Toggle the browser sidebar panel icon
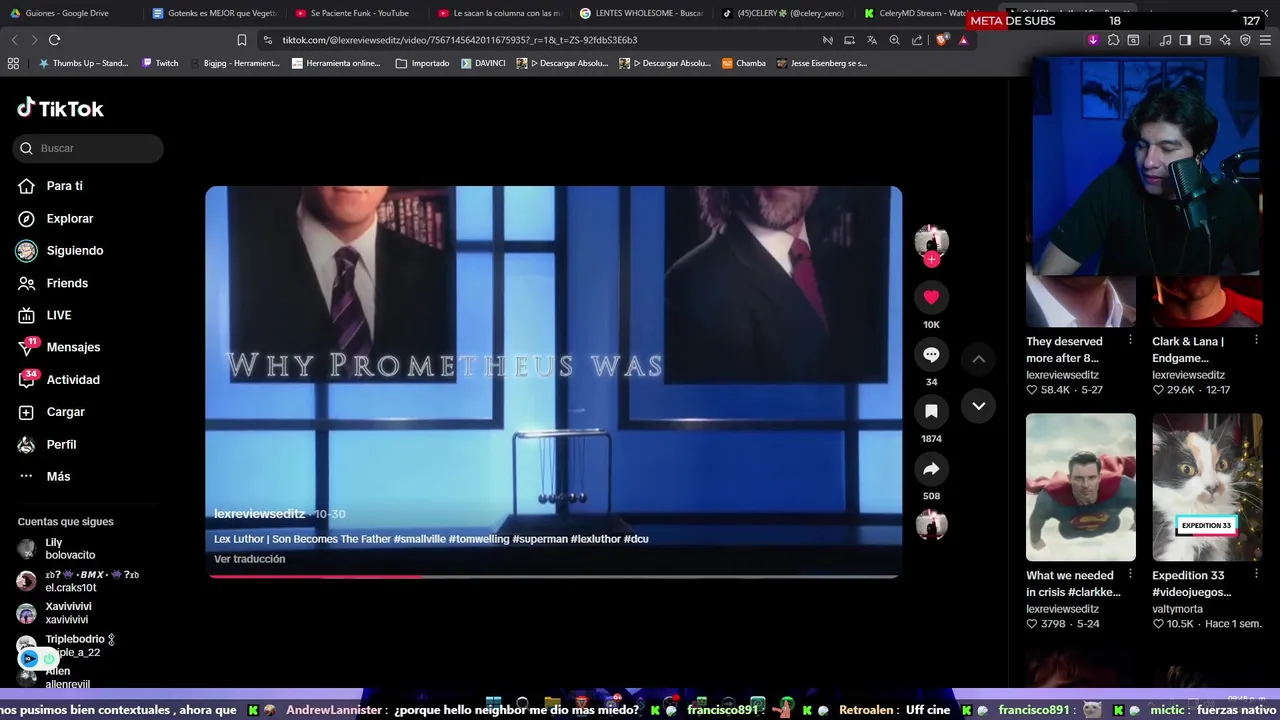This screenshot has width=1280, height=720. [x=1185, y=40]
